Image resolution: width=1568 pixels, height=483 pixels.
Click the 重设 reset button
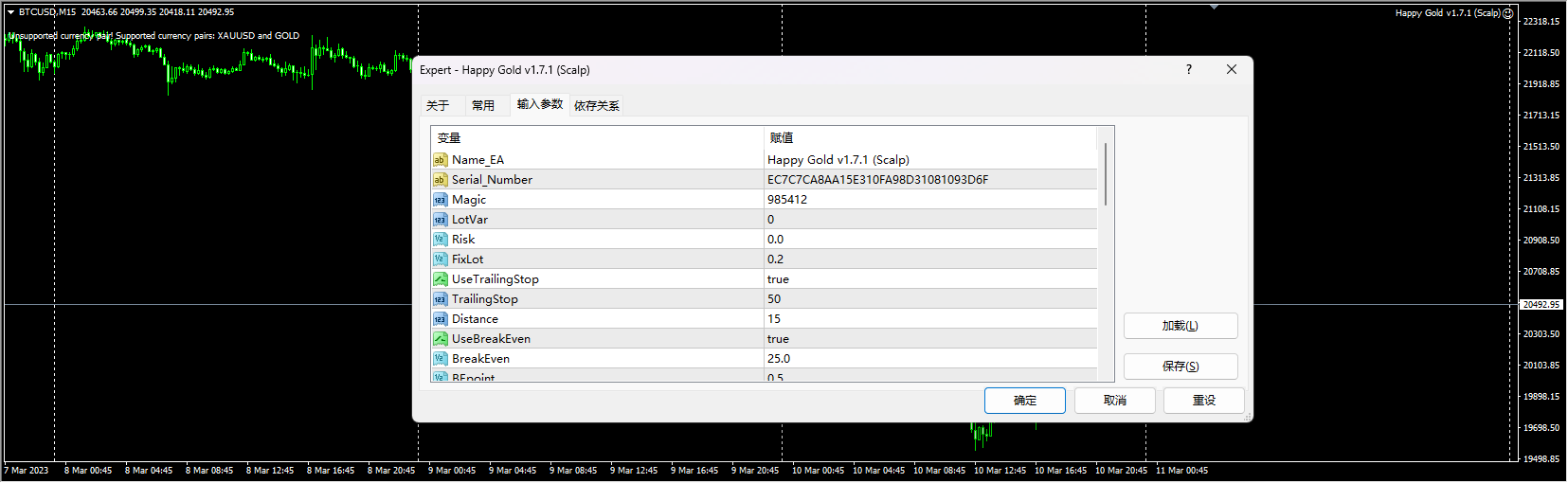point(1204,401)
